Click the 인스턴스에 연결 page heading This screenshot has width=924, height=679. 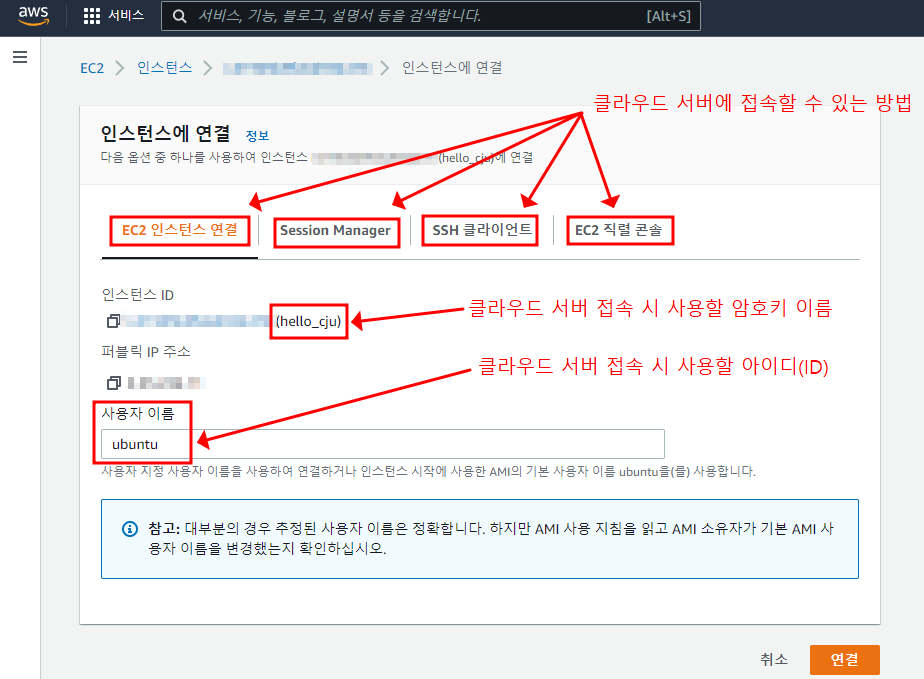(166, 134)
